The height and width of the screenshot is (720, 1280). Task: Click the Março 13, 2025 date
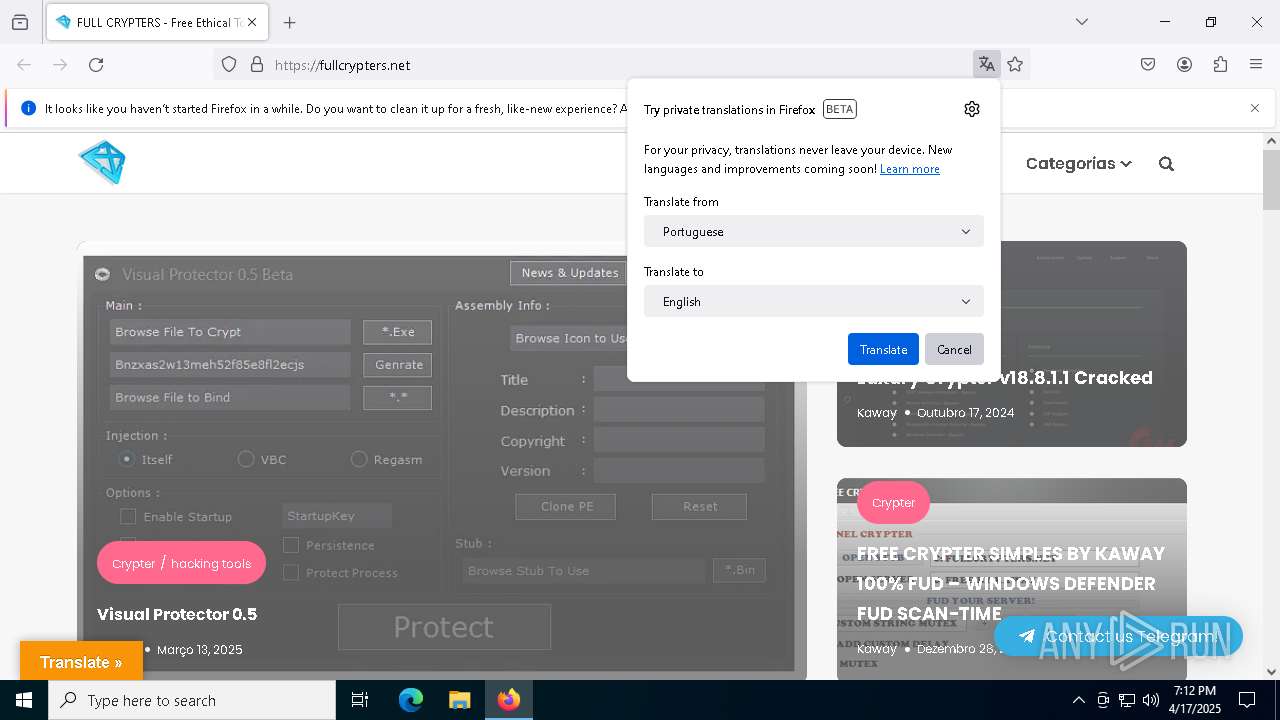[199, 650]
